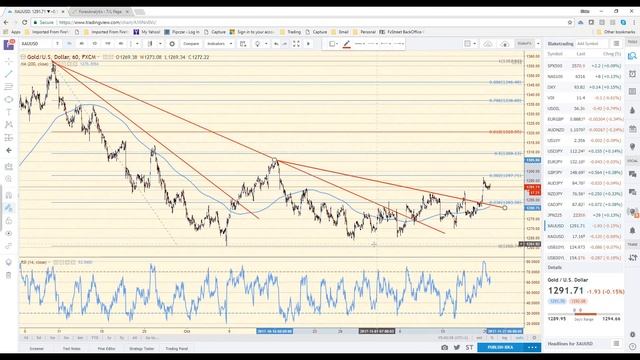Bookmark page with star icon in address bar
The image size is (640, 360).
570,22
